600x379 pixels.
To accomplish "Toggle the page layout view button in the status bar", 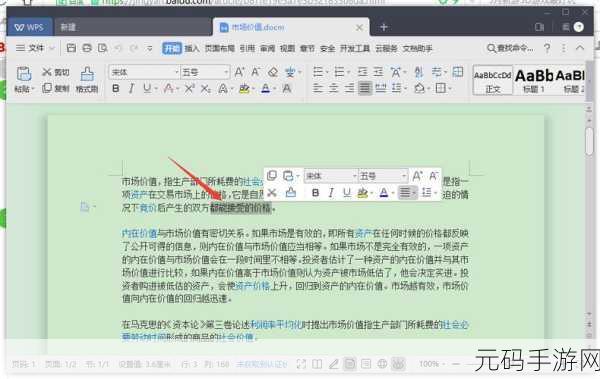I will [x=349, y=364].
